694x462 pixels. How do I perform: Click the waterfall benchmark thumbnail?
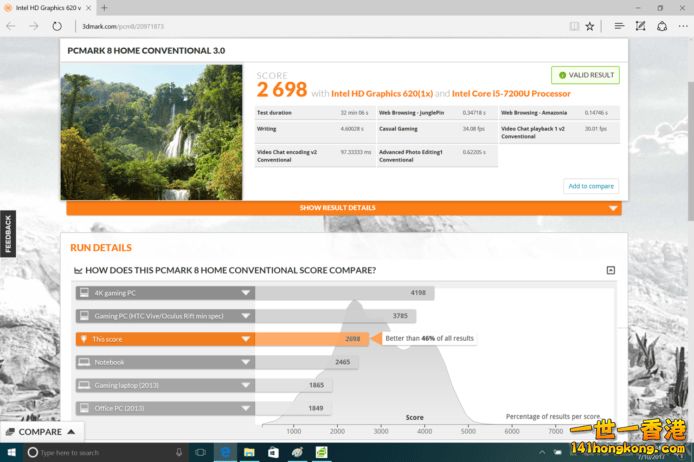[151, 132]
